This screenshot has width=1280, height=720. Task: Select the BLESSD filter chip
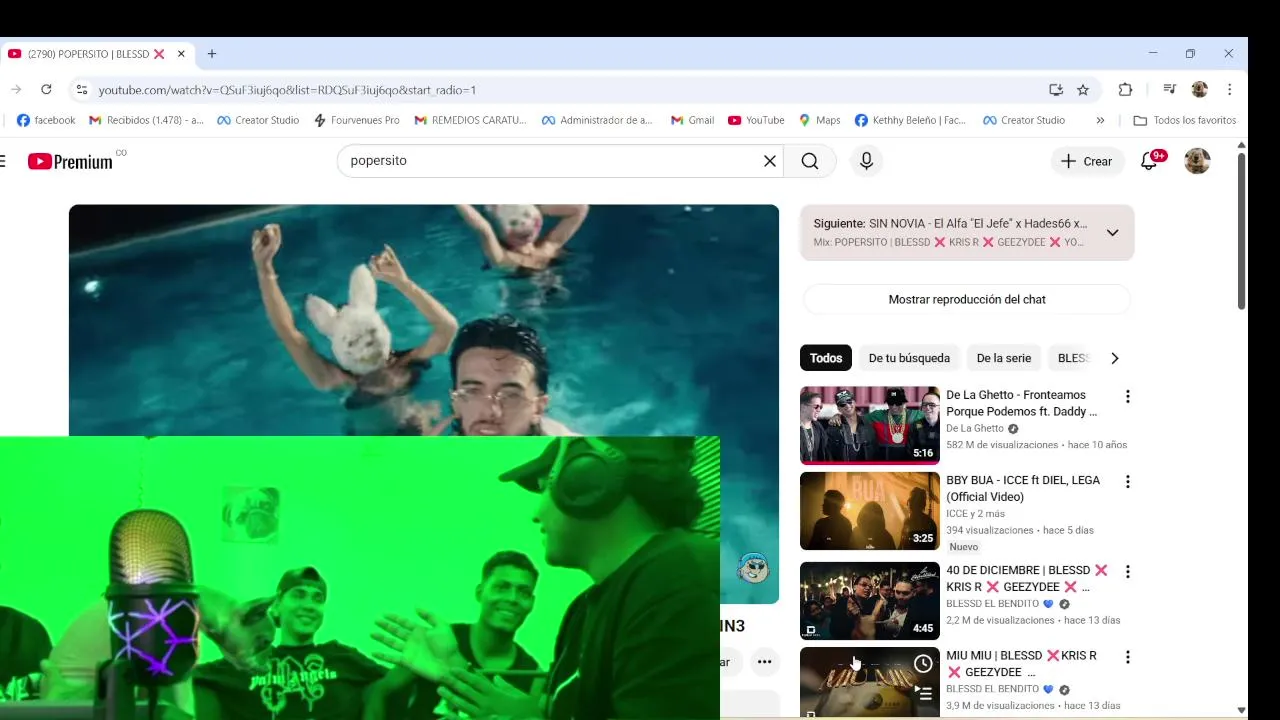pyautogui.click(x=1072, y=358)
